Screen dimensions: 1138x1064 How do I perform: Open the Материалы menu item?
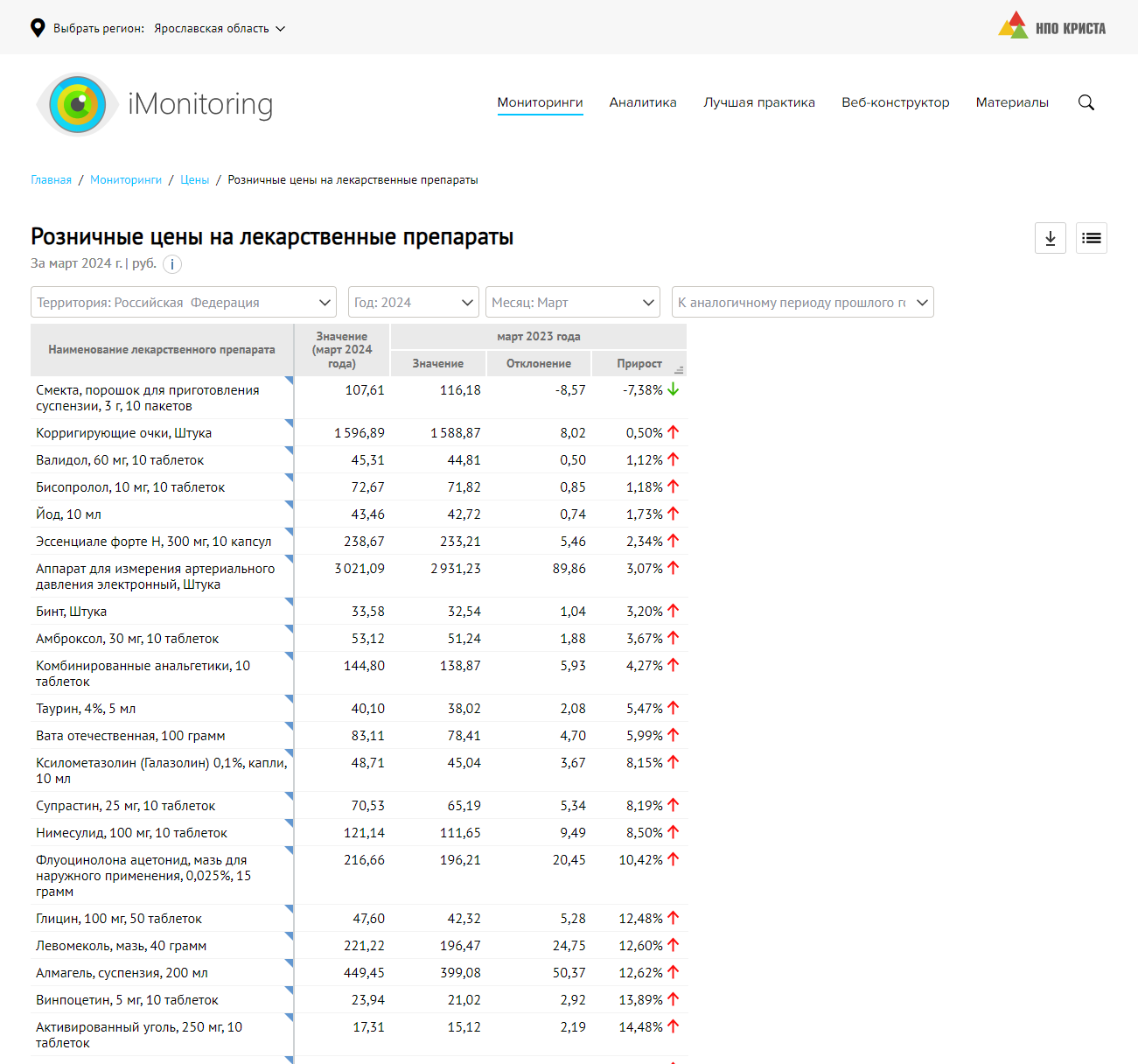pos(1012,102)
